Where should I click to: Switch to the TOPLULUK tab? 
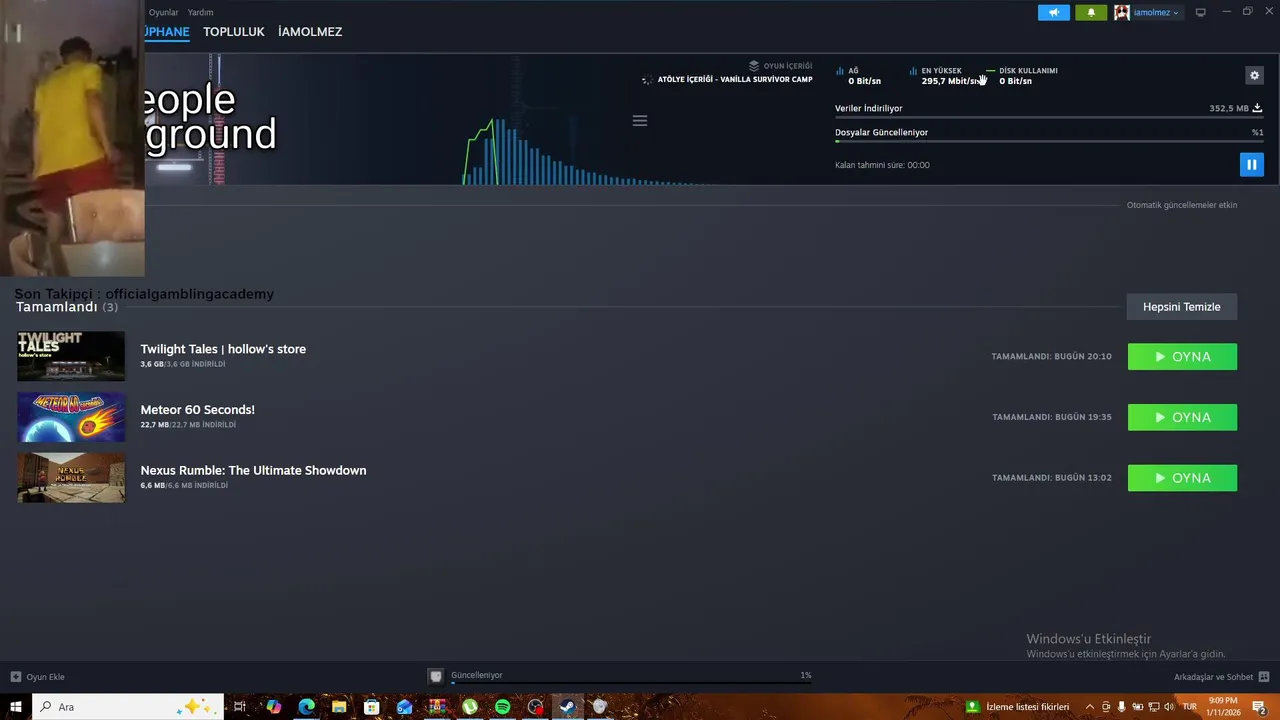(x=233, y=32)
